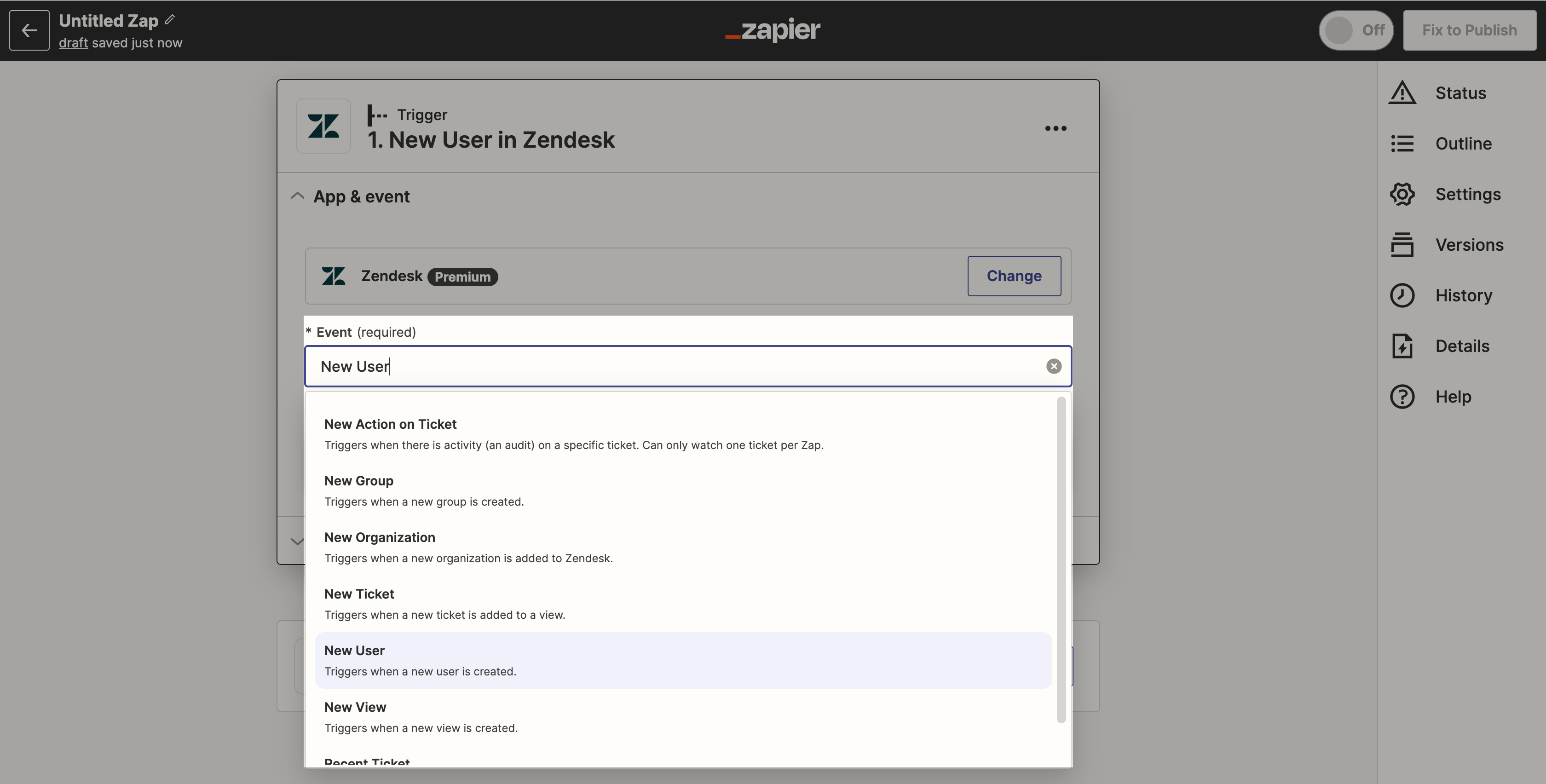Image resolution: width=1546 pixels, height=784 pixels.
Task: Click into the Event search field
Action: 678,366
